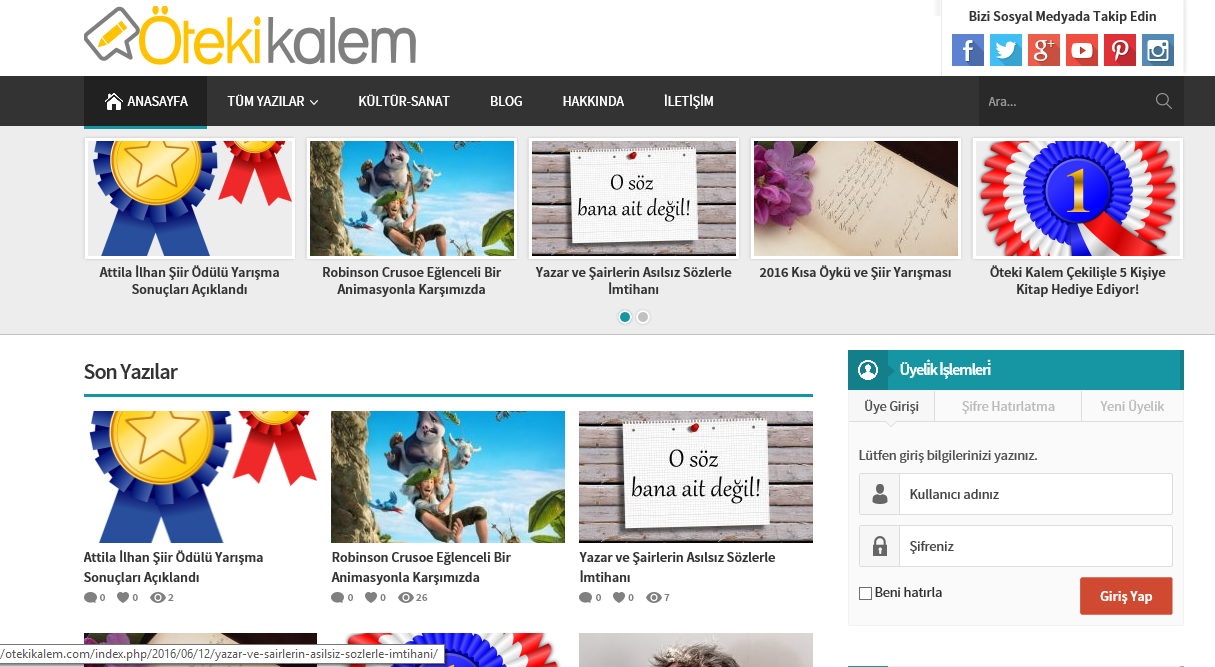The image size is (1215, 667).
Task: Open the Google Plus social icon
Action: click(1043, 50)
